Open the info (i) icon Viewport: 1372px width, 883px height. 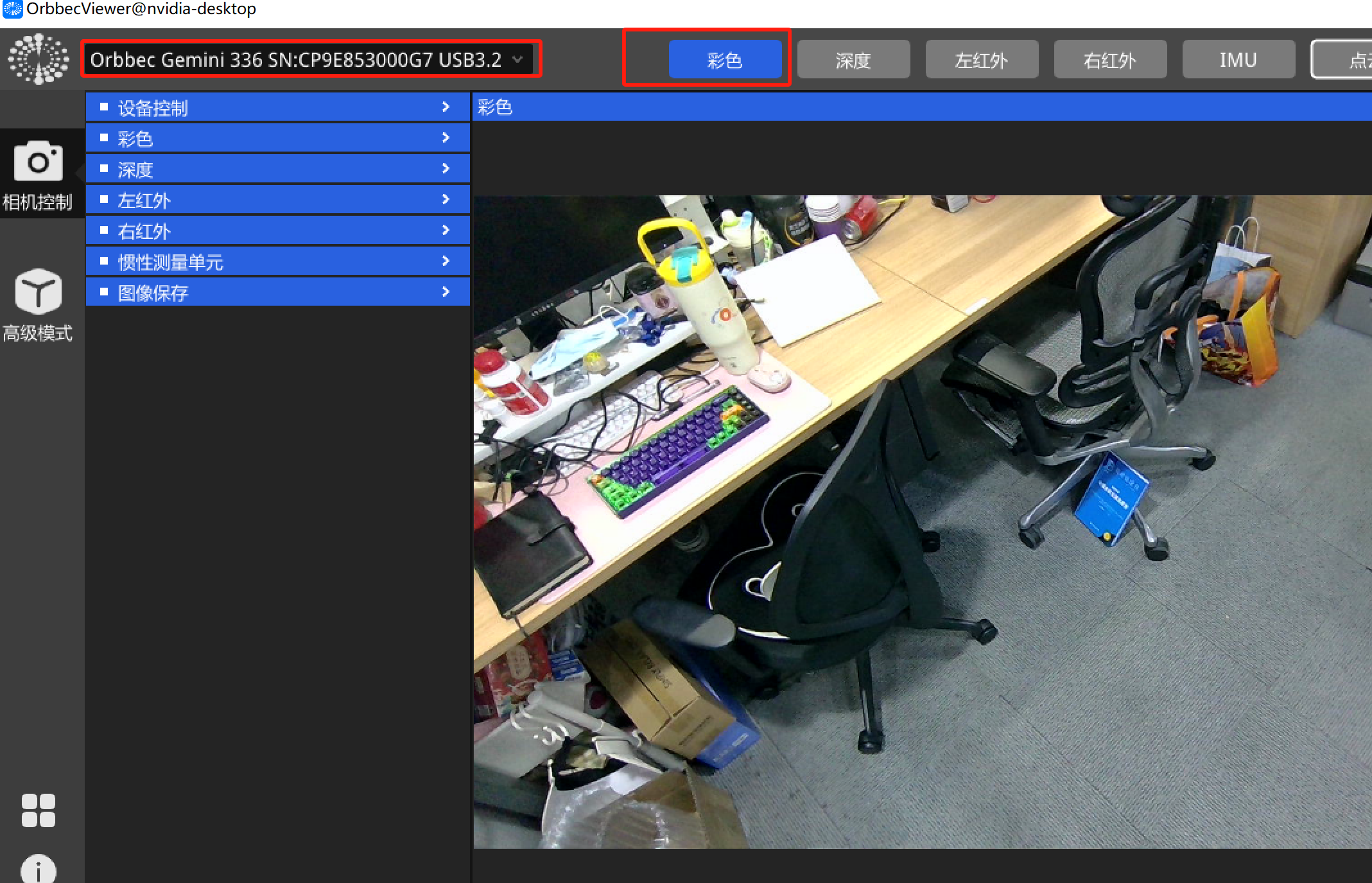pyautogui.click(x=38, y=870)
